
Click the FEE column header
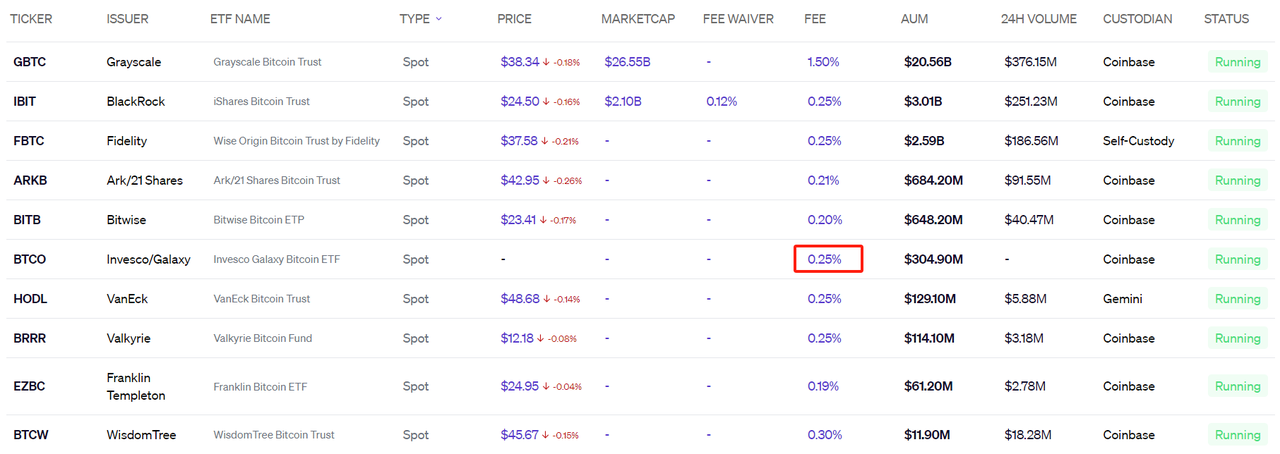815,19
